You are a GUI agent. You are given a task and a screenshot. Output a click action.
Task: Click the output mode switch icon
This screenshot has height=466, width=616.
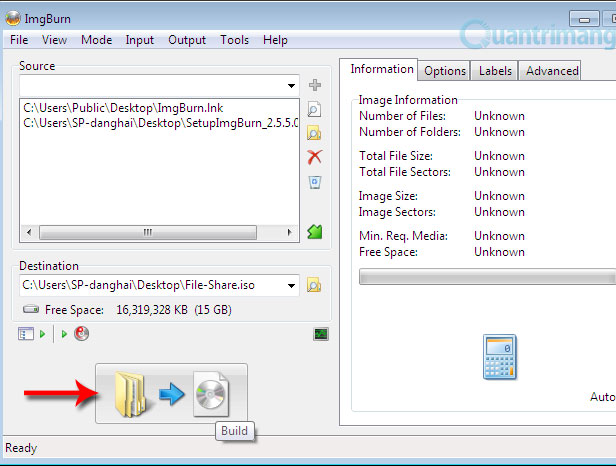click(26, 334)
